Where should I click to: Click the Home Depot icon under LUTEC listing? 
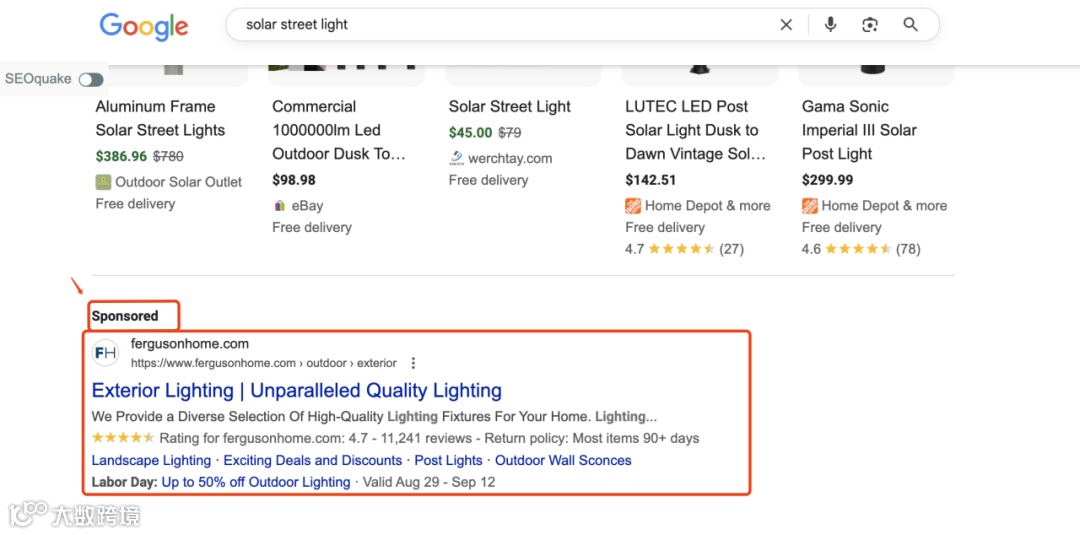[x=633, y=206]
